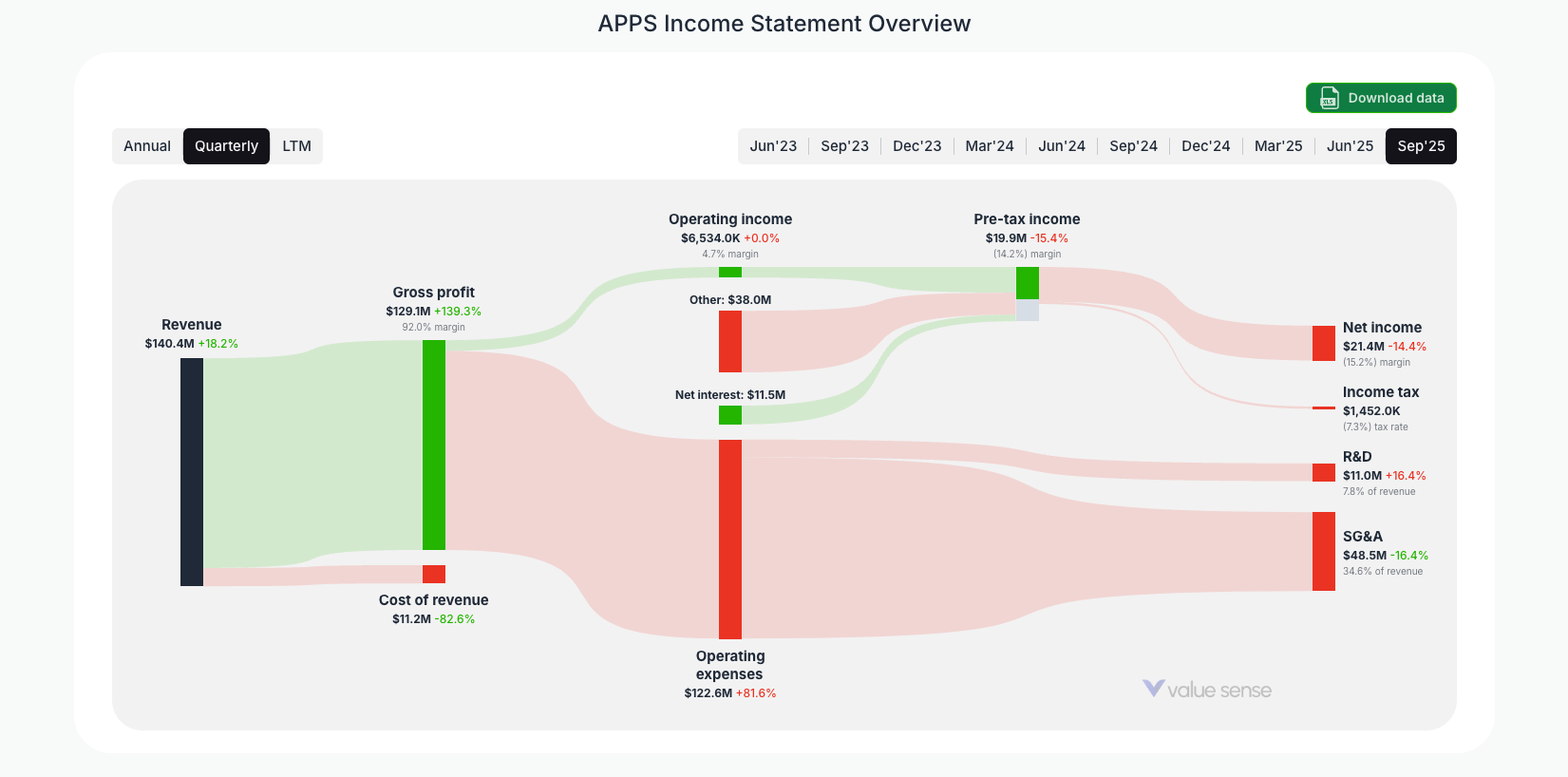The width and height of the screenshot is (1568, 777).
Task: Click the Operating expenses $122.6M value
Action: [708, 693]
